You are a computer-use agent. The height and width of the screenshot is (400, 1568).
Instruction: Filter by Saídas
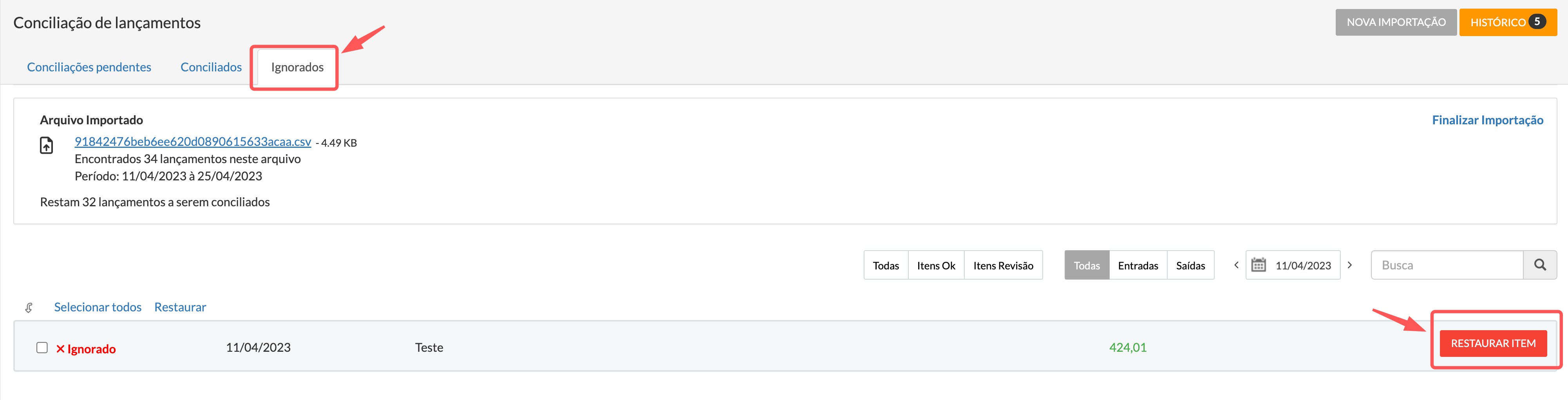1190,265
